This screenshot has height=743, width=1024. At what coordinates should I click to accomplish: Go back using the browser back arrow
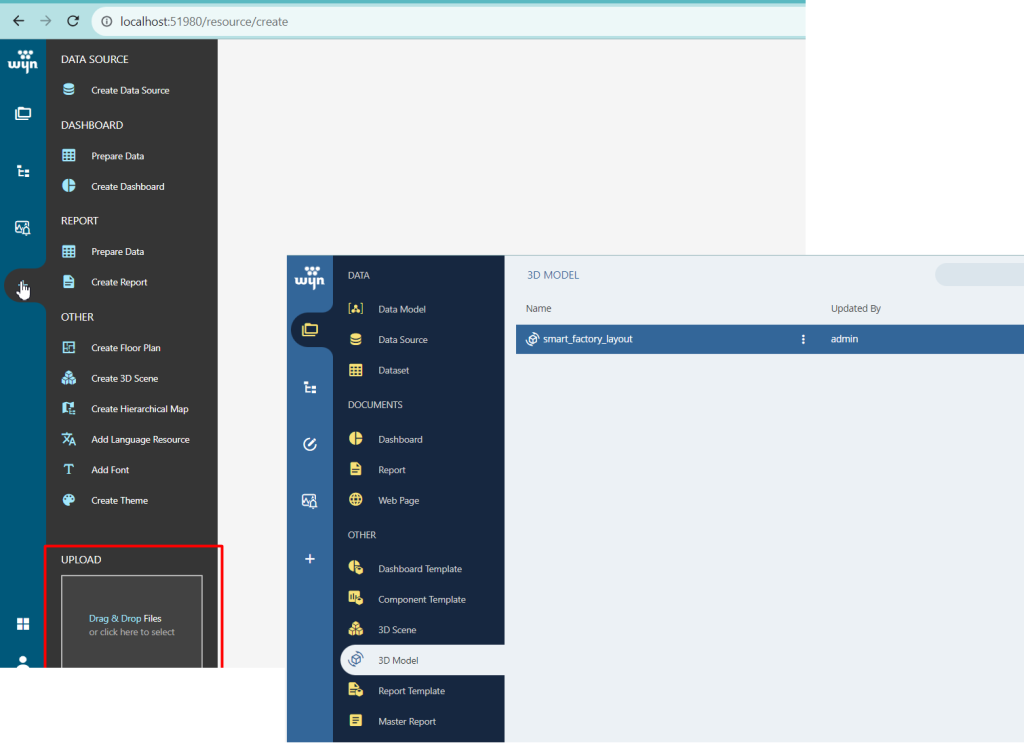tap(18, 21)
